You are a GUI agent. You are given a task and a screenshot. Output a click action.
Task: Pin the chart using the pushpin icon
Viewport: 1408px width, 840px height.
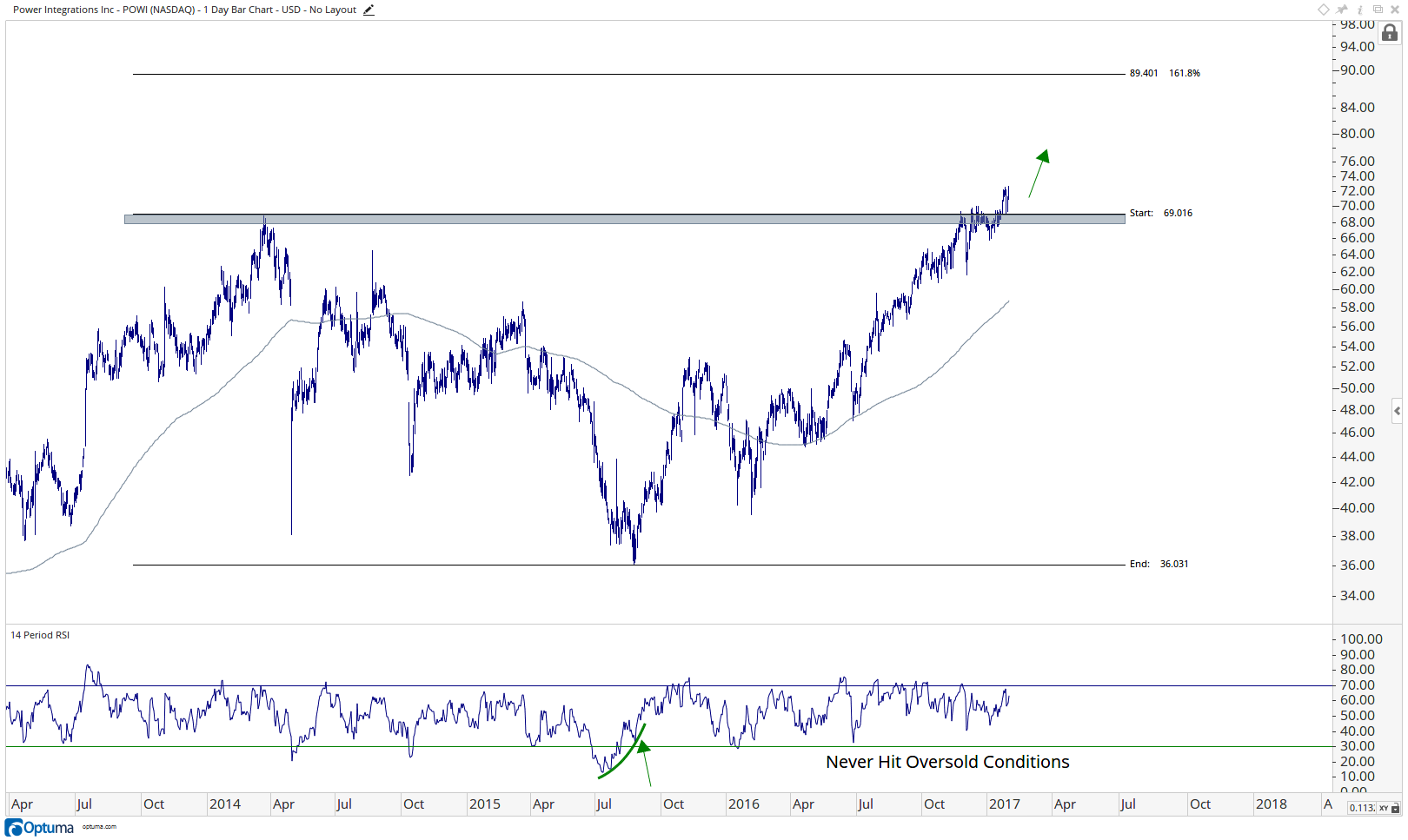(x=1343, y=10)
